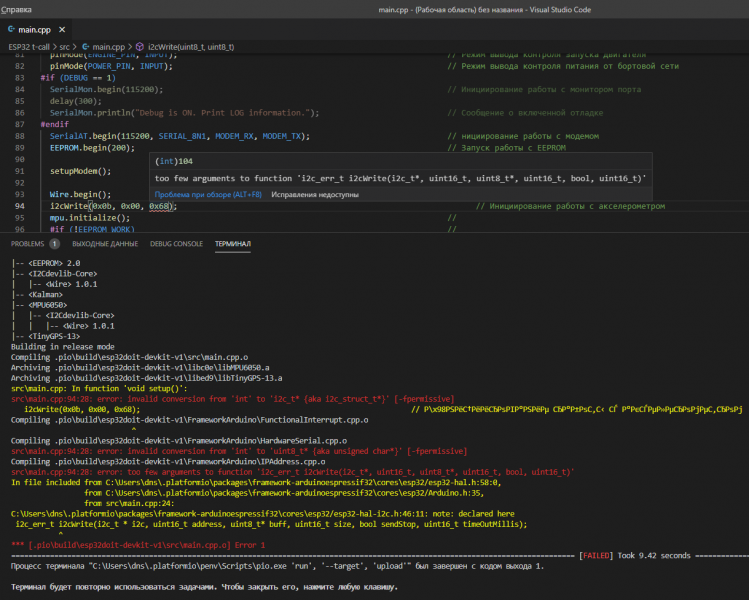
Task: Click '|-- <TinyGPS-13>' terminal line
Action: point(45,336)
